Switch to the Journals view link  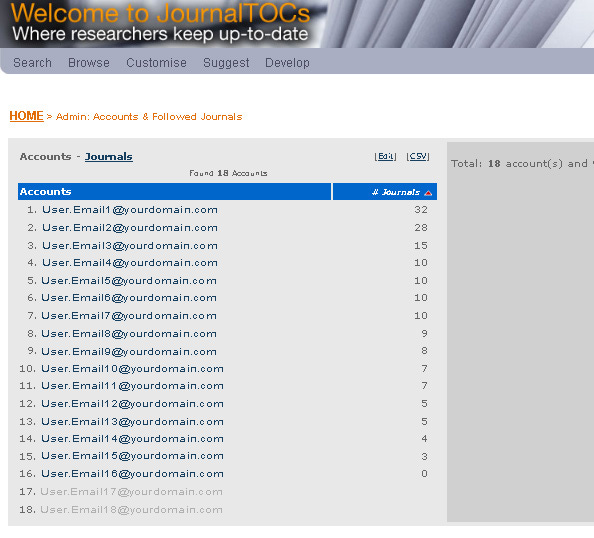109,156
